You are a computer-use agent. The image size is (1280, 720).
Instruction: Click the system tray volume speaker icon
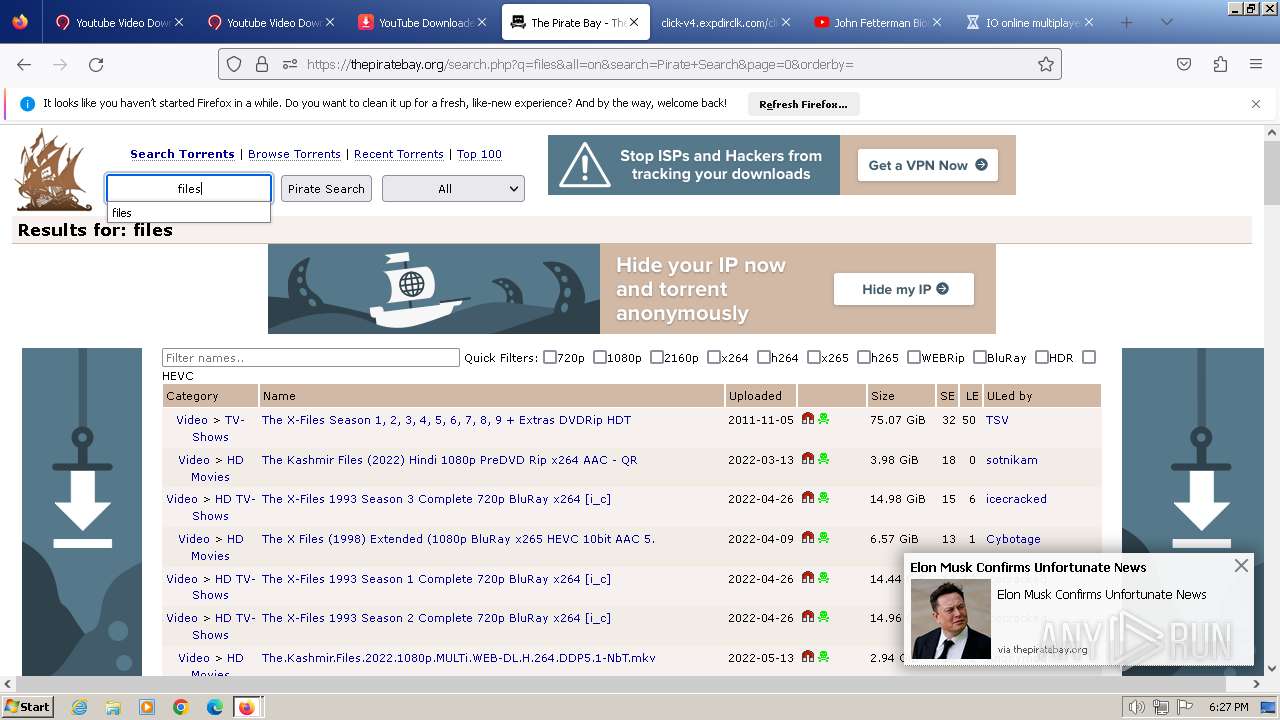[x=1137, y=707]
